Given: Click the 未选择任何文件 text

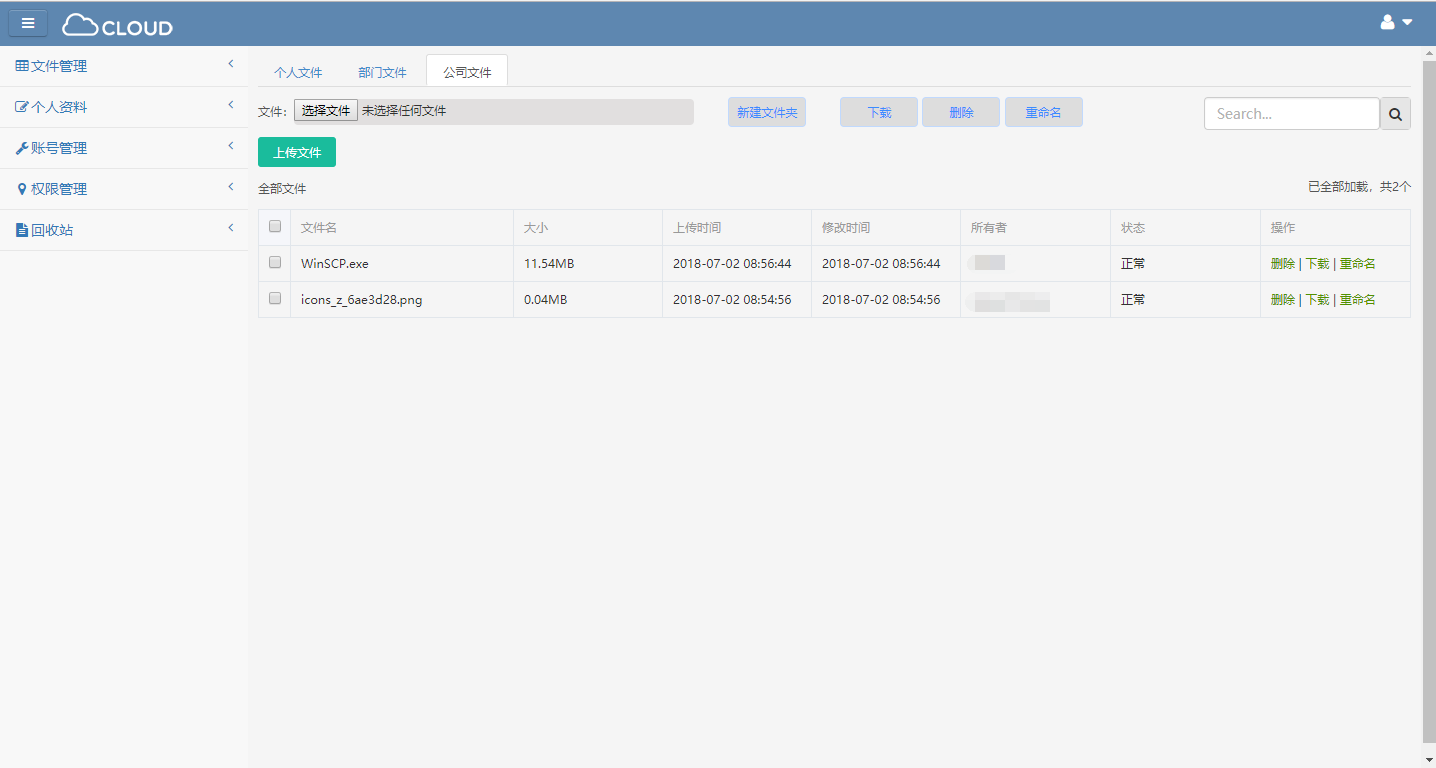Looking at the screenshot, I should click(x=404, y=111).
